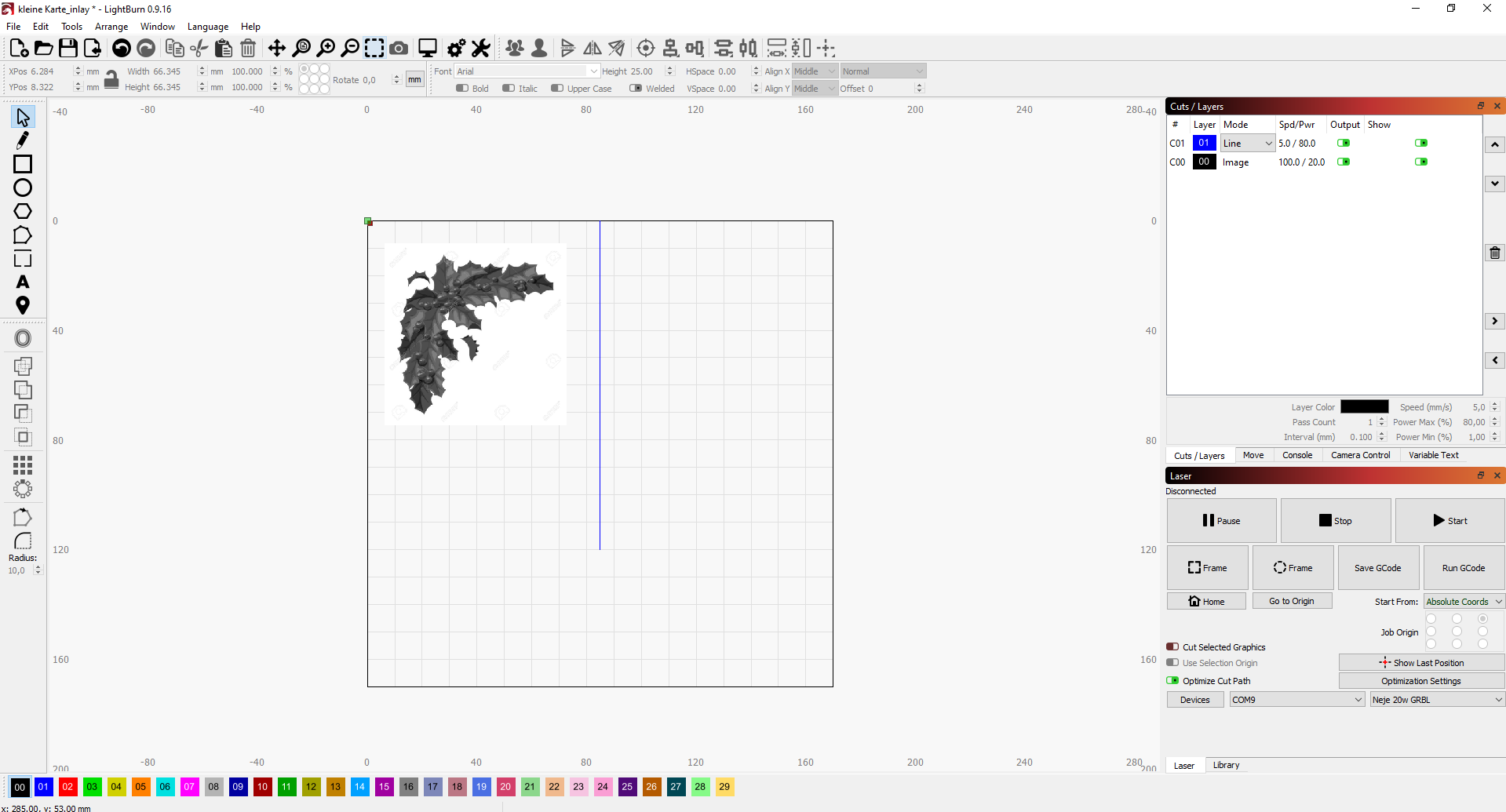Open Optimization Settings button
This screenshot has width=1506, height=812.
tap(1421, 681)
